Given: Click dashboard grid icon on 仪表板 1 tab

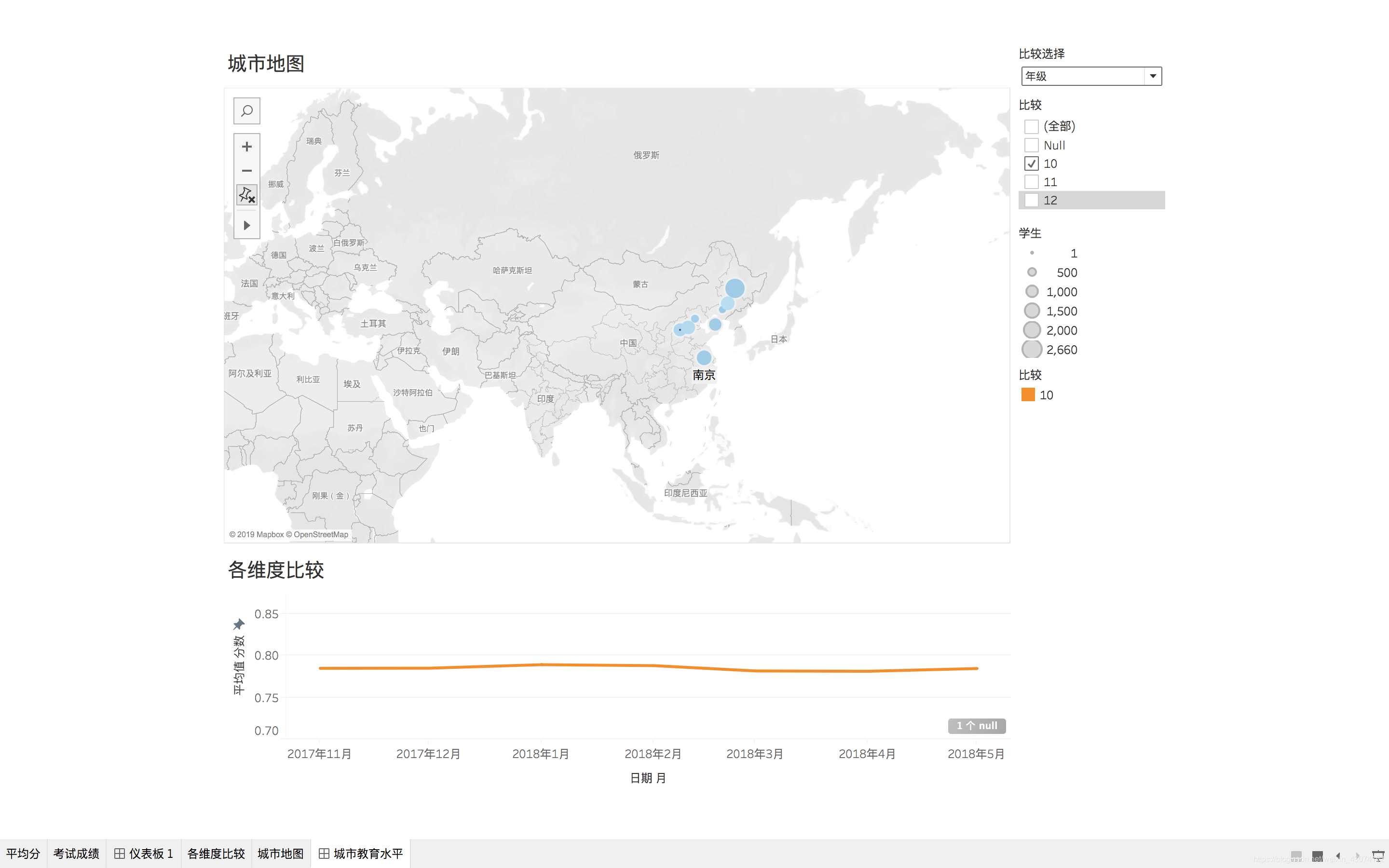Looking at the screenshot, I should [120, 854].
